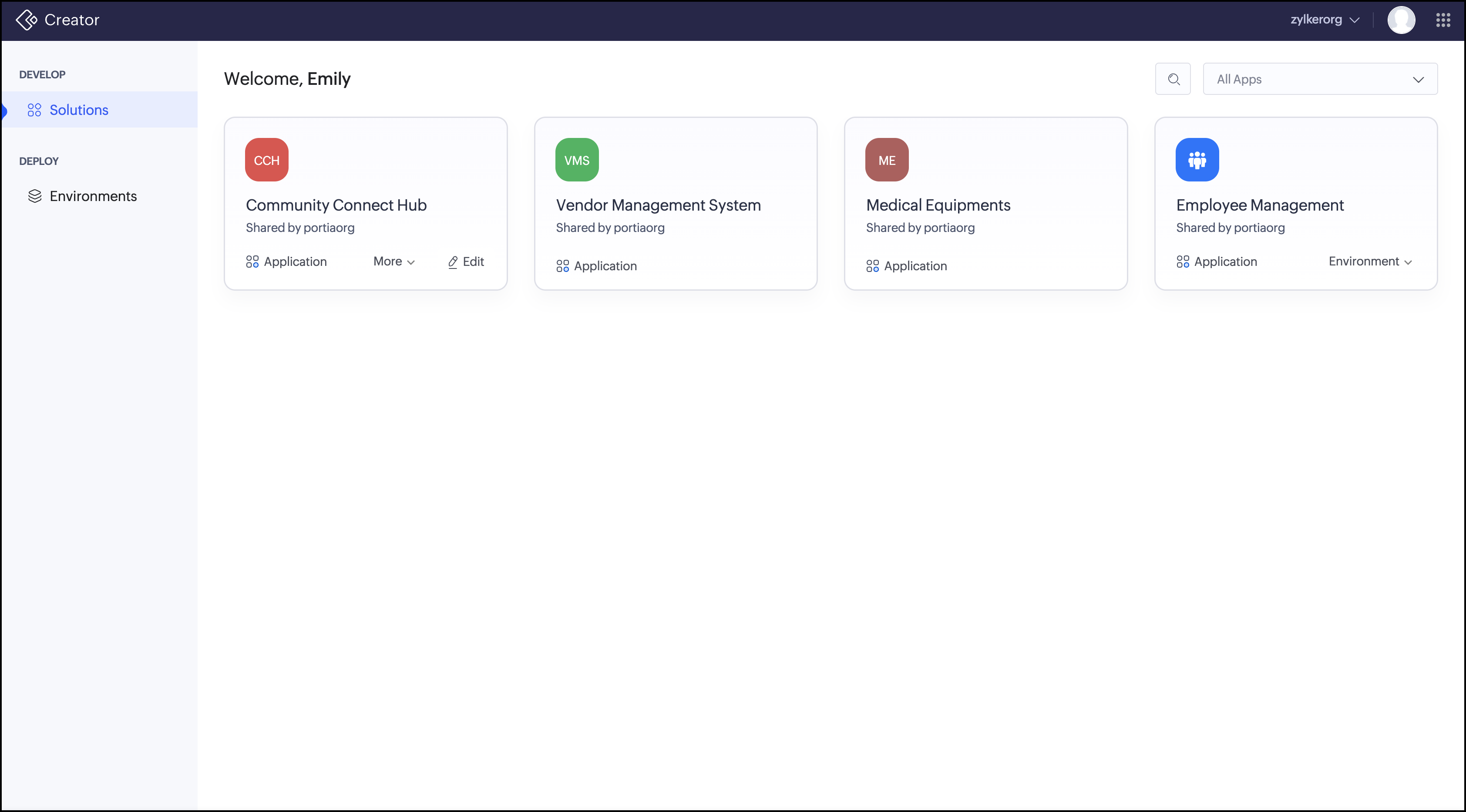Click the pencil Edit on Community Connect Hub
This screenshot has width=1466, height=812.
pos(466,262)
